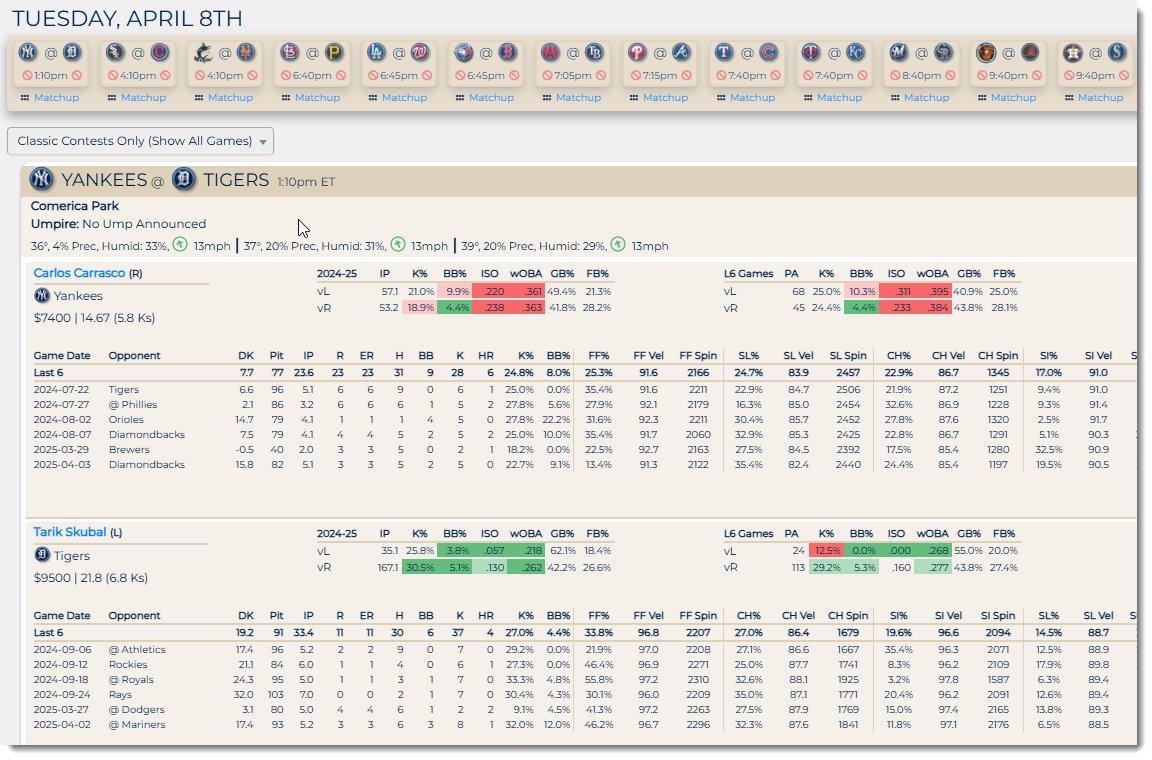1152x760 pixels.
Task: Click the @ Phillies opponent cell
Action: [x=133, y=404]
